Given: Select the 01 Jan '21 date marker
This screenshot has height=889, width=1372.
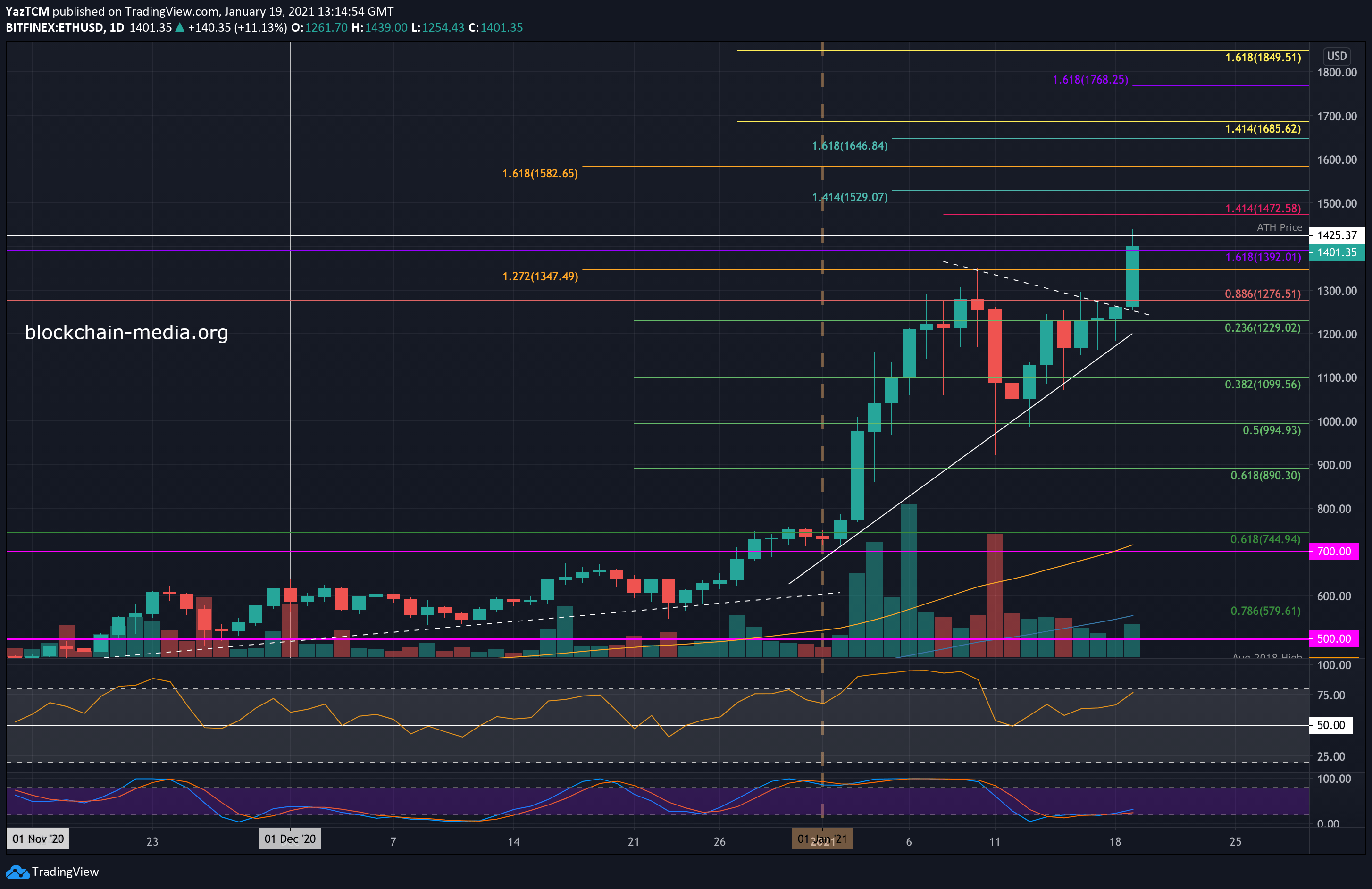Looking at the screenshot, I should coord(823,839).
